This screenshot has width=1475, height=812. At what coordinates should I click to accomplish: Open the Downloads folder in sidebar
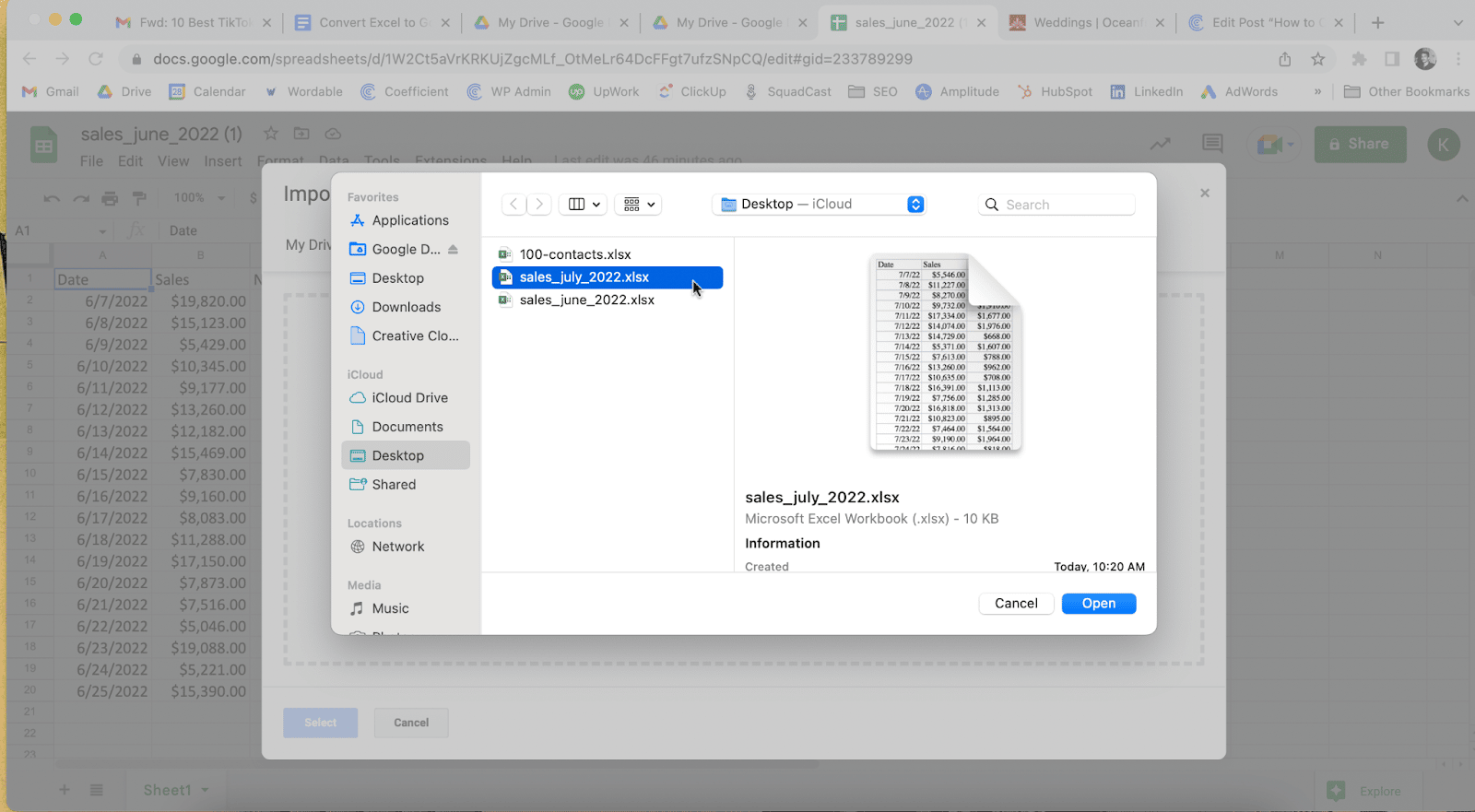406,307
